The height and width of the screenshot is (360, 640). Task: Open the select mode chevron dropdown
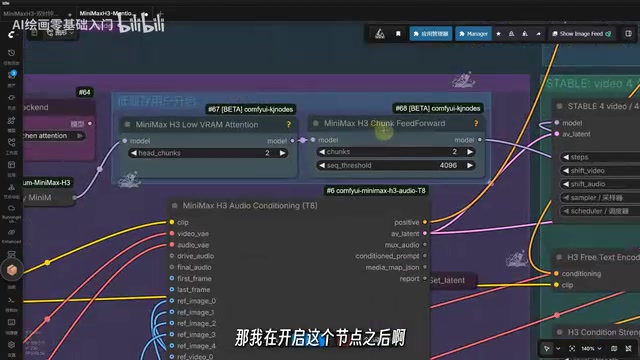pyautogui.click(x=558, y=349)
